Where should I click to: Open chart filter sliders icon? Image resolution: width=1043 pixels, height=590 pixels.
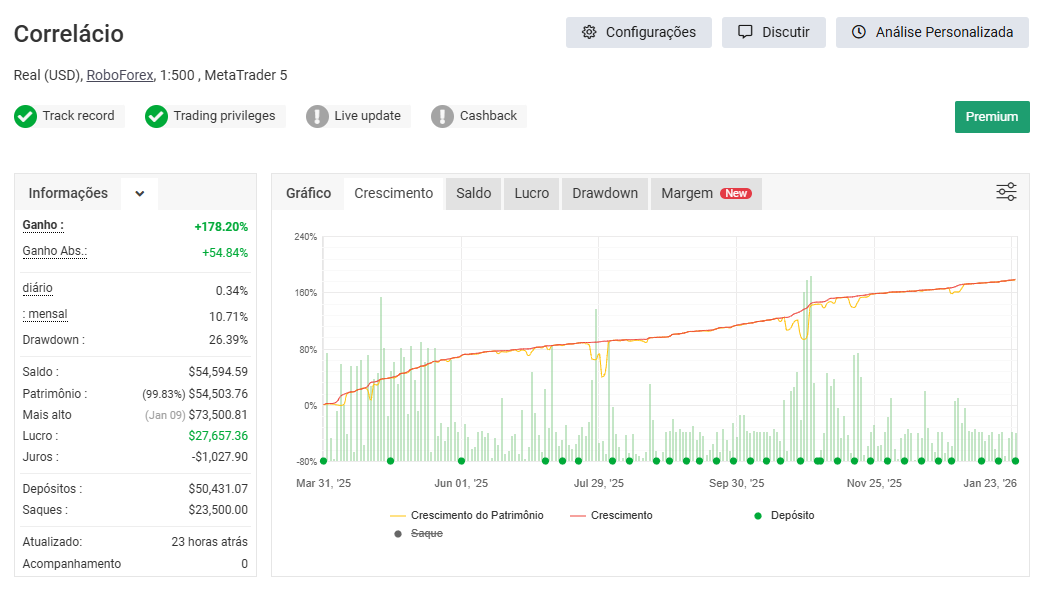pyautogui.click(x=1006, y=192)
